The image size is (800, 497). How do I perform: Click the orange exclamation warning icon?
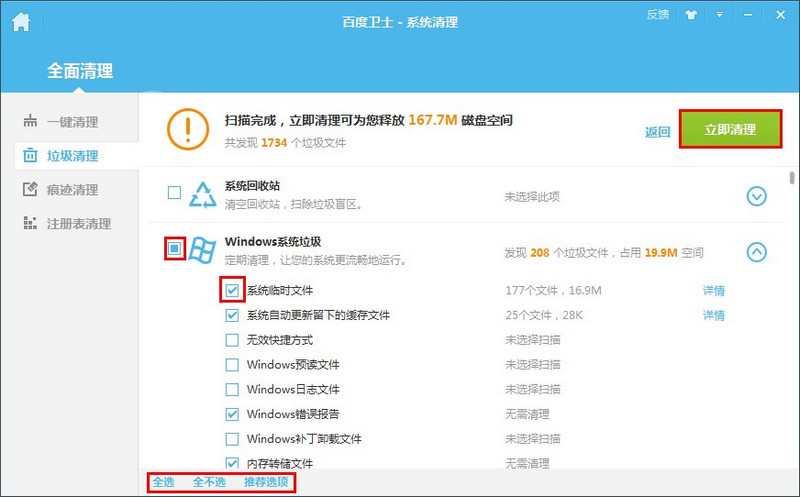(188, 129)
